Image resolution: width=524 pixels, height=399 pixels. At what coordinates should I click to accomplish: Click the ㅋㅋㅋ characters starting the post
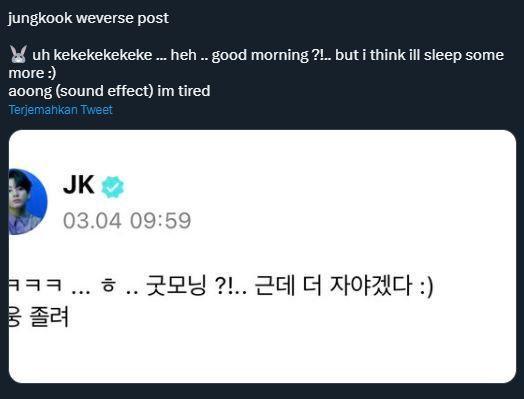tap(35, 285)
